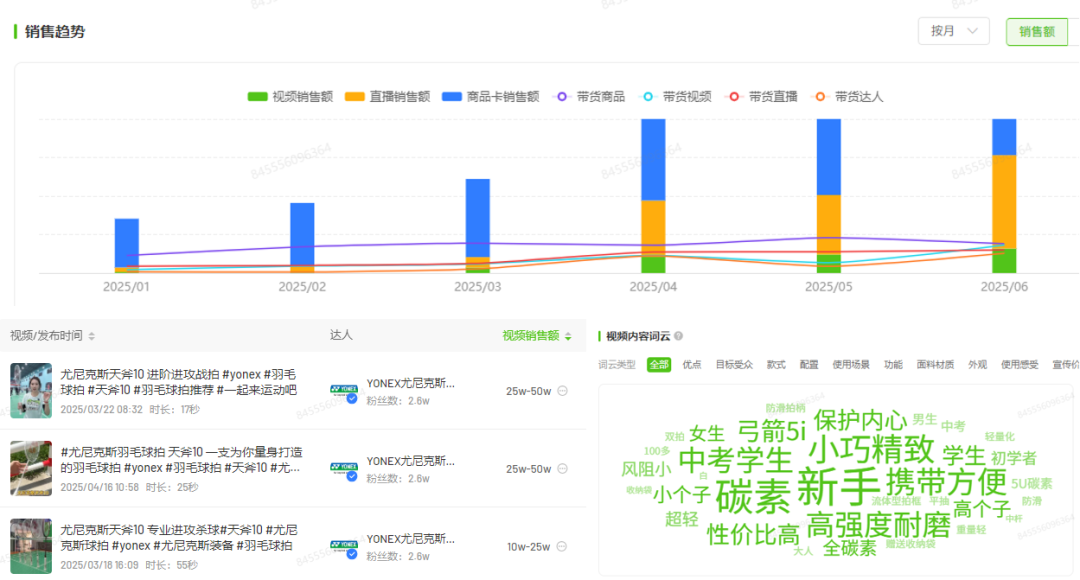Click the 2025/03/22 08:32 publish time
1080x580 pixels.
tap(101, 409)
